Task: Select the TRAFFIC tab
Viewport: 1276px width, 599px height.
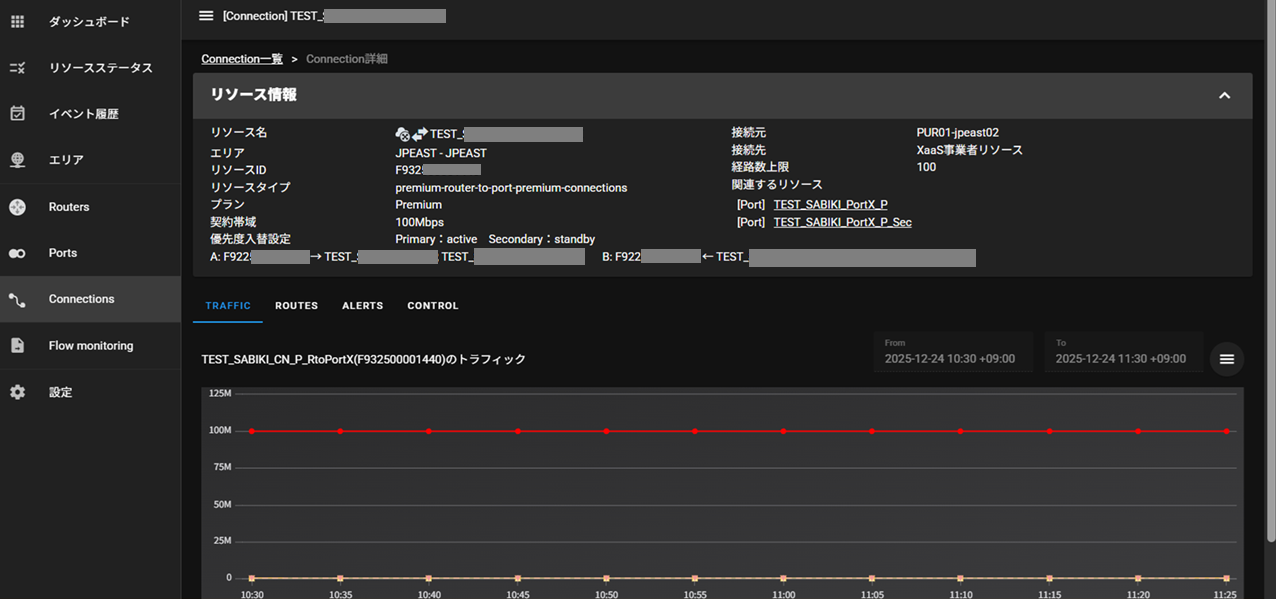Action: tap(228, 306)
